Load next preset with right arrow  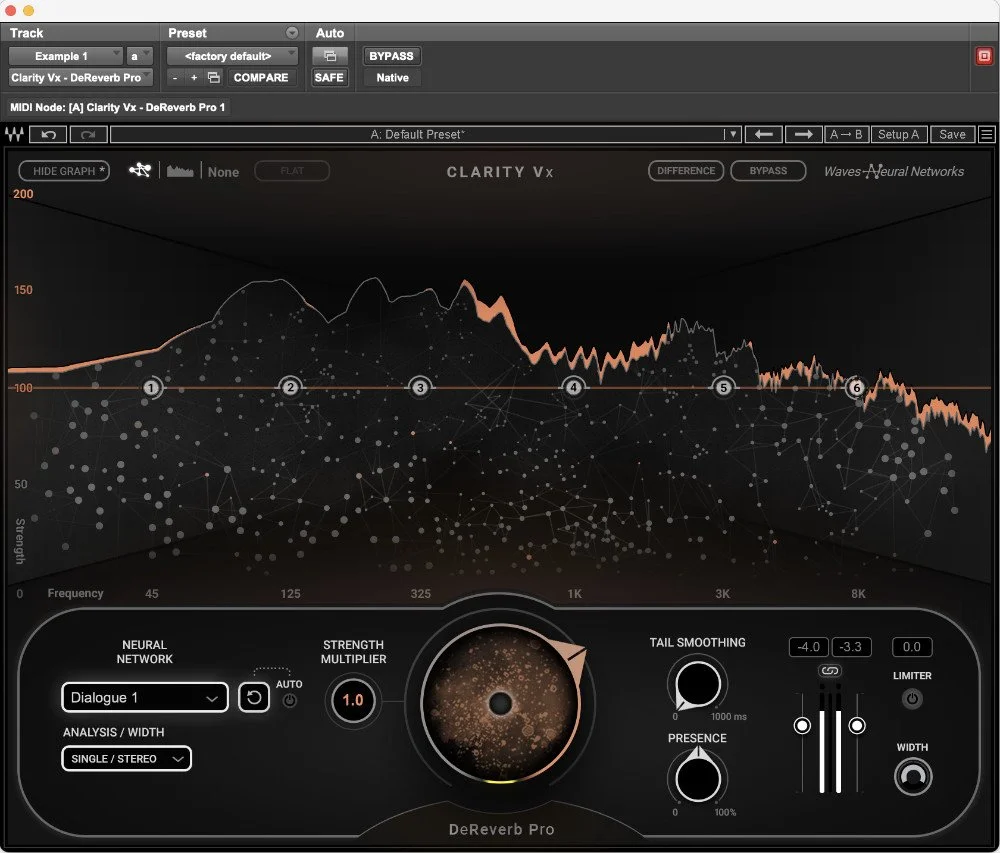coord(803,135)
